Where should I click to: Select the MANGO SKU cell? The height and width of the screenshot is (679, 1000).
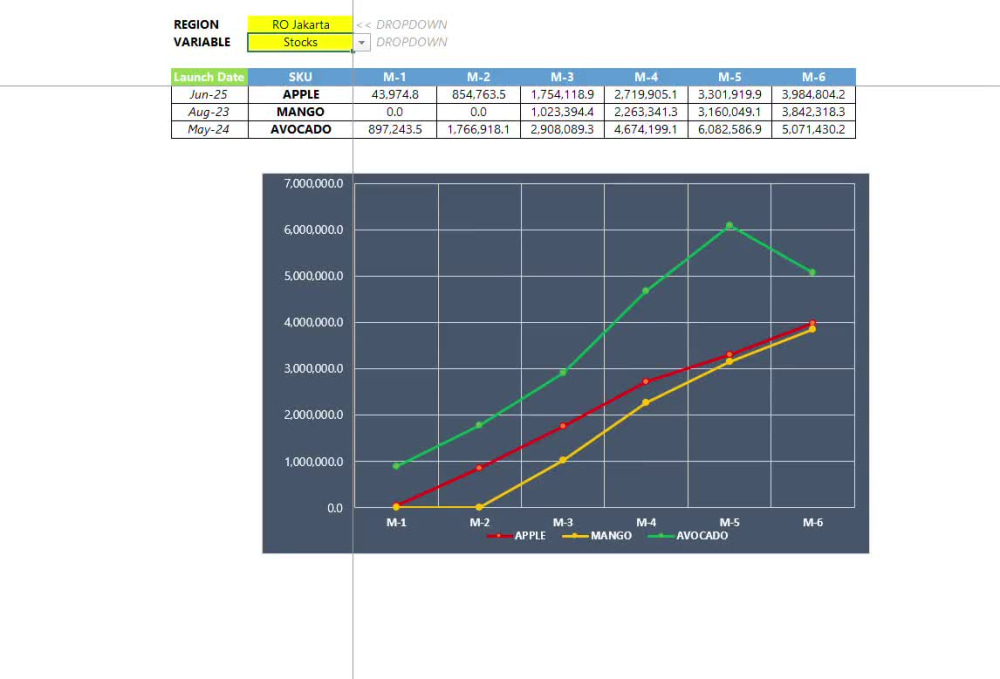(300, 112)
